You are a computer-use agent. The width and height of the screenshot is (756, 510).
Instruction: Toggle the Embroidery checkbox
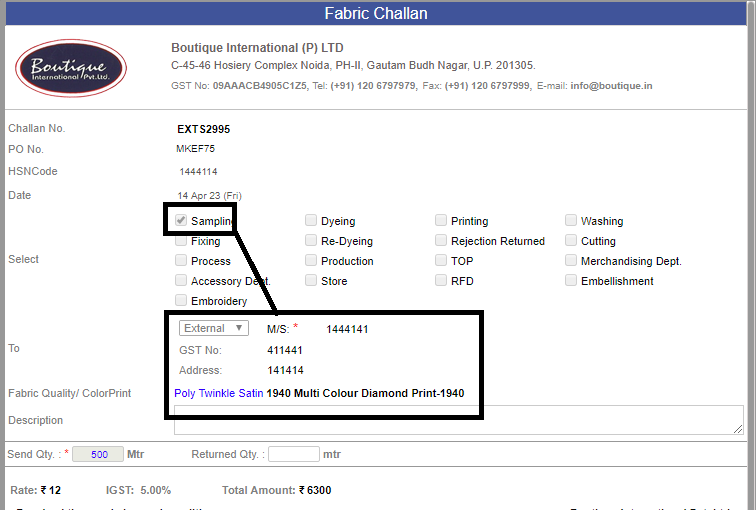(181, 300)
